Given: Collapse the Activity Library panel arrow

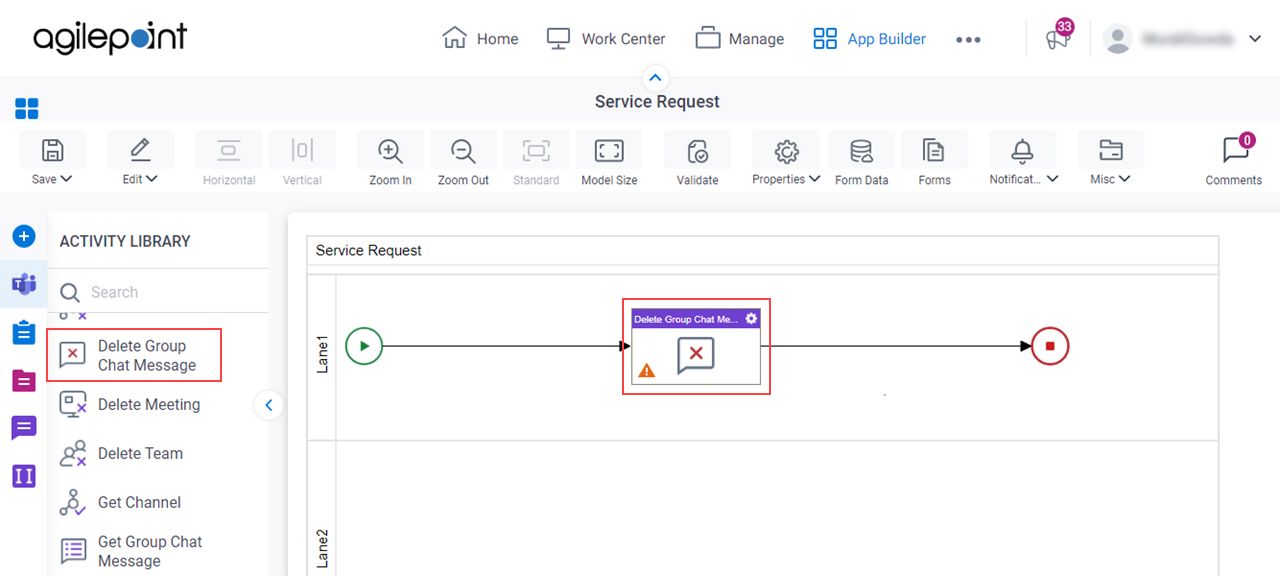Looking at the screenshot, I should pos(268,405).
